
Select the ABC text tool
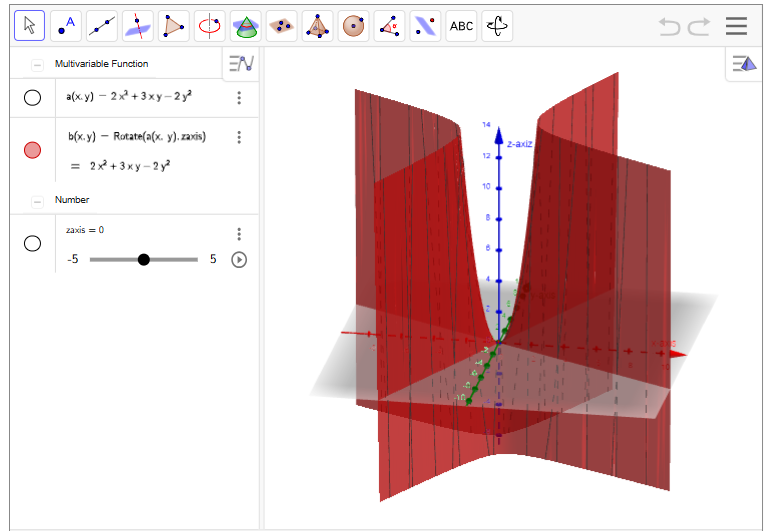[461, 26]
